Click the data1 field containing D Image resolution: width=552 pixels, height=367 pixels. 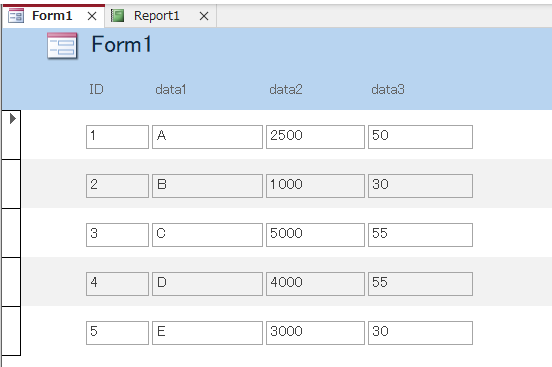point(207,284)
